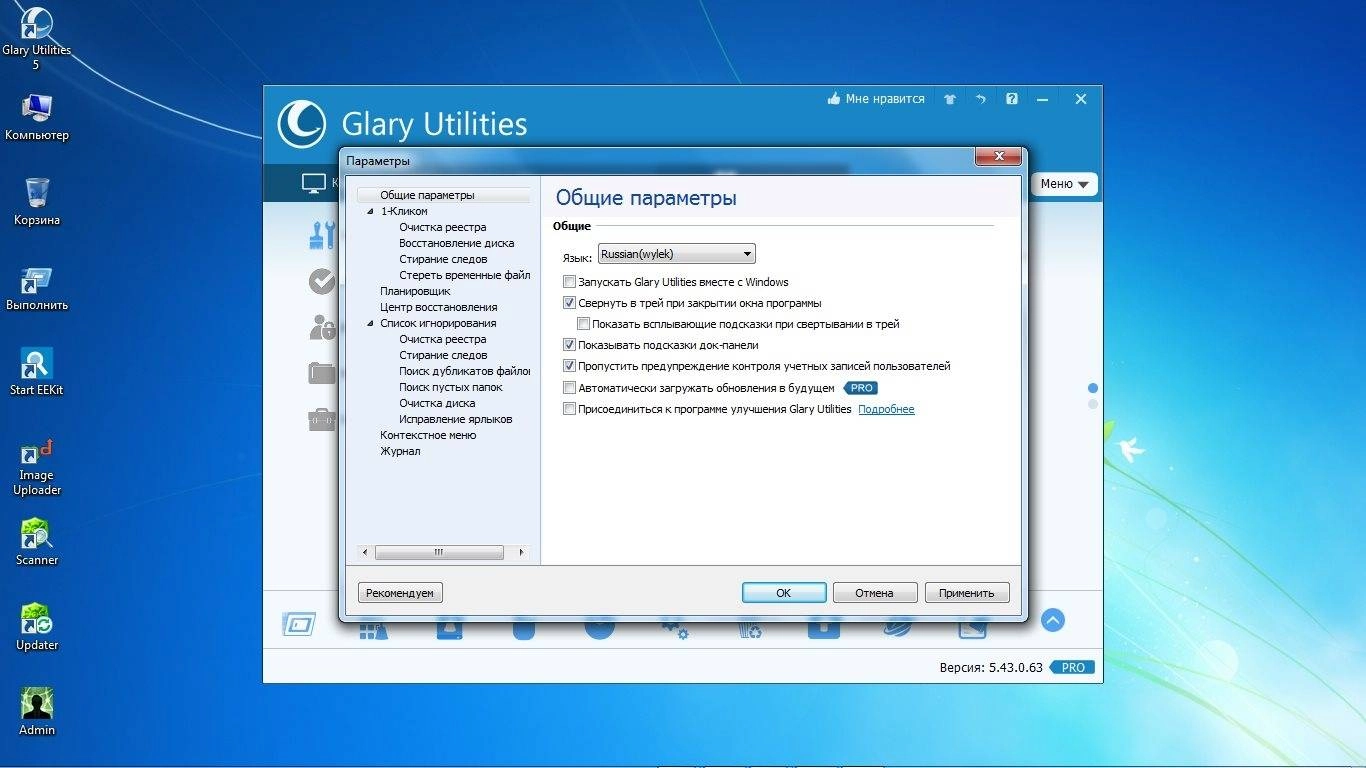Launch the Updater desktop shortcut

click(x=37, y=627)
